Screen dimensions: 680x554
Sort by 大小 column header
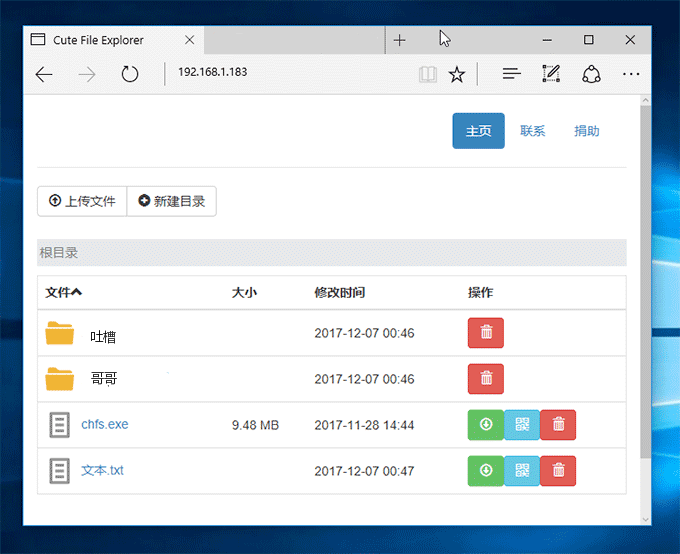pos(244,292)
